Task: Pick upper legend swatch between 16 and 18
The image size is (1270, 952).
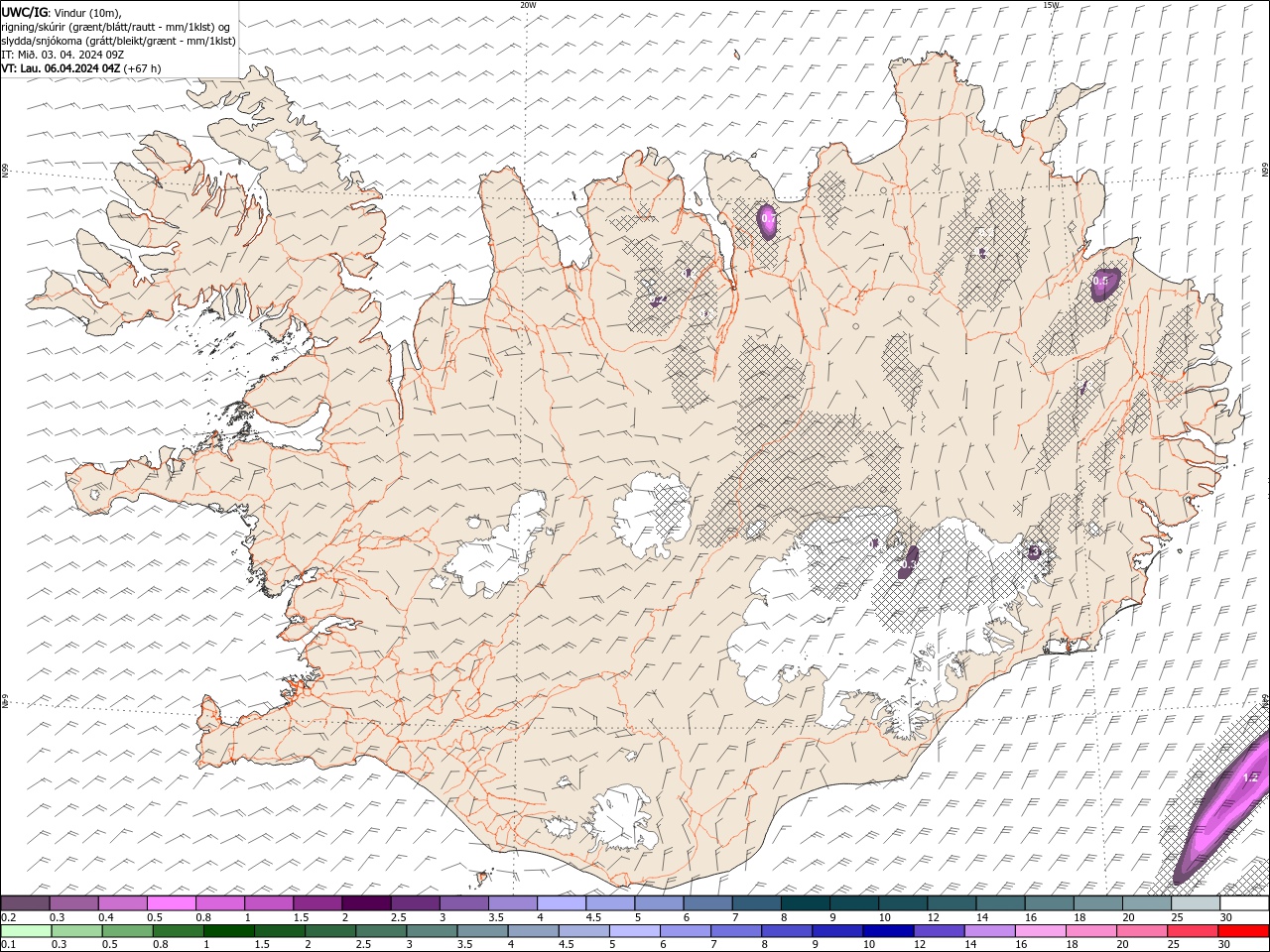Action: 1049,903
